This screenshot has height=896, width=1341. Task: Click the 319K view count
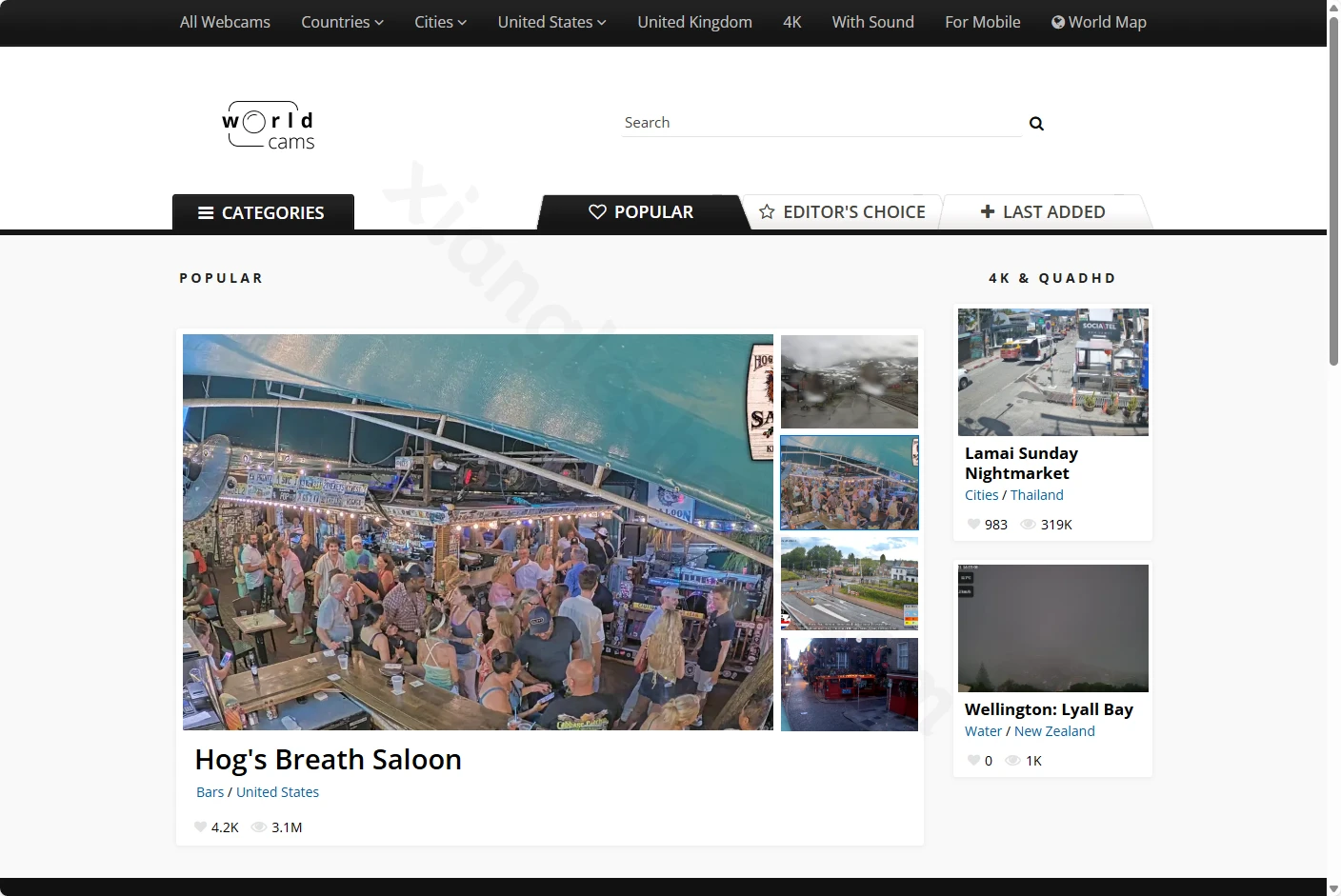pyautogui.click(x=1056, y=525)
